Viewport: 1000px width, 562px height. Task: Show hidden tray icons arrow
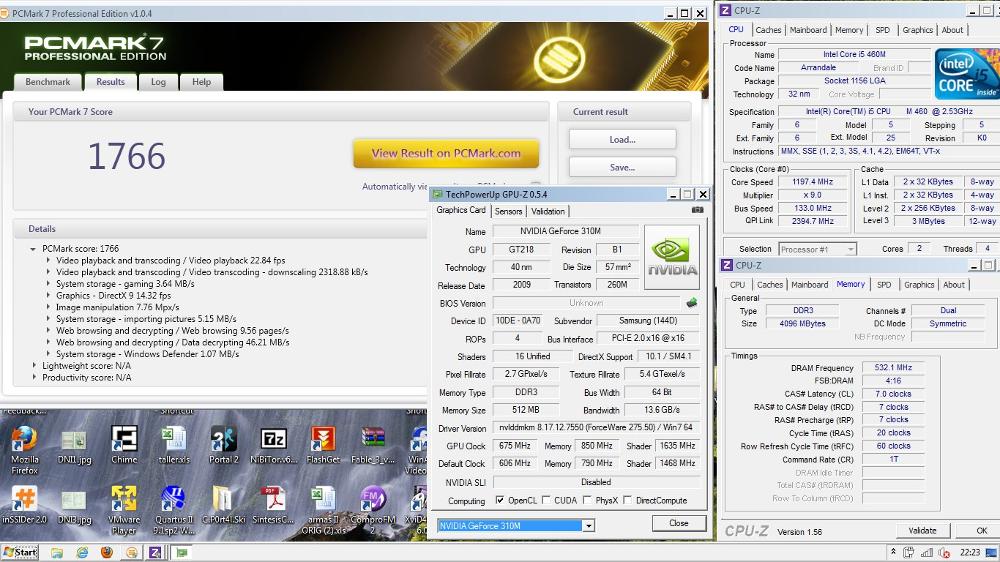[x=893, y=552]
